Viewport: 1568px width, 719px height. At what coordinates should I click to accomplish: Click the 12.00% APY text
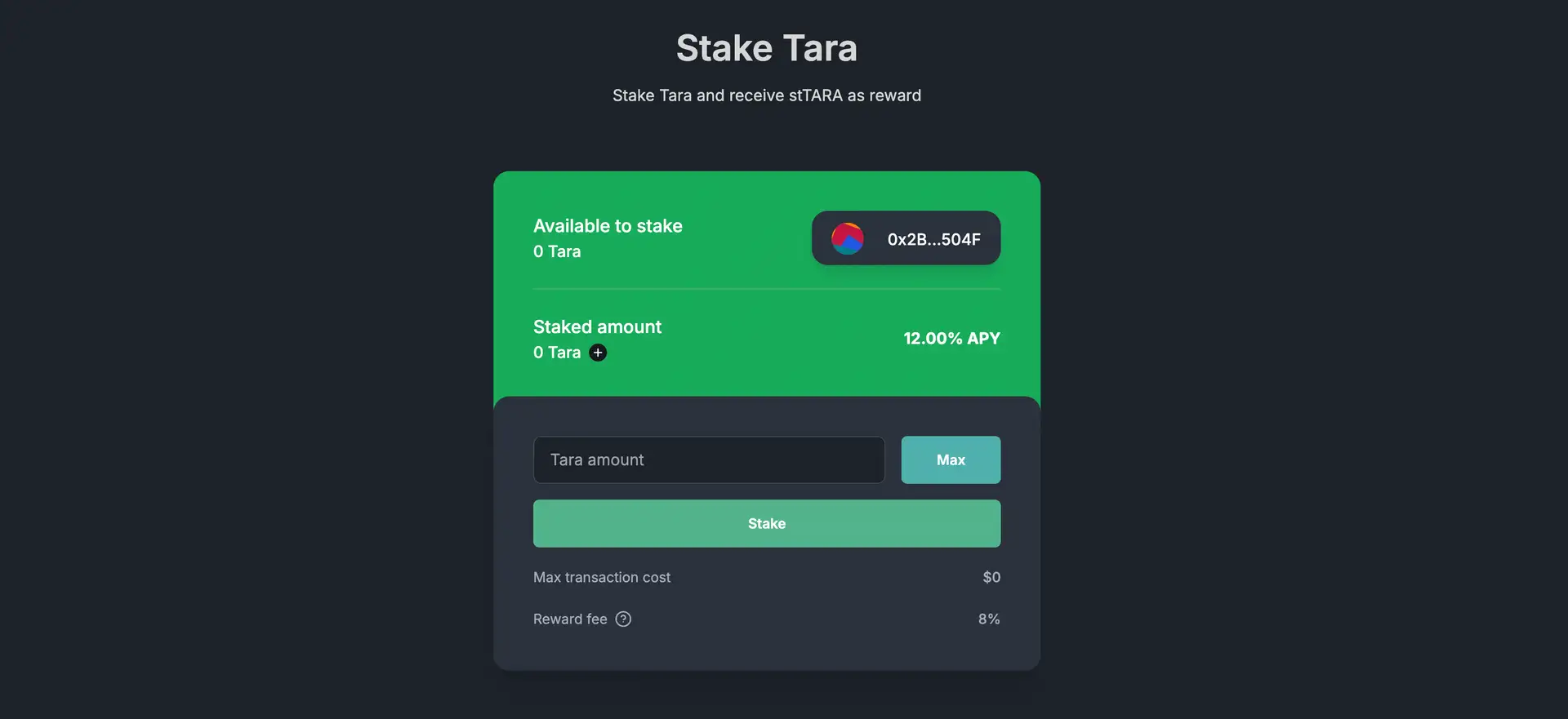click(951, 338)
